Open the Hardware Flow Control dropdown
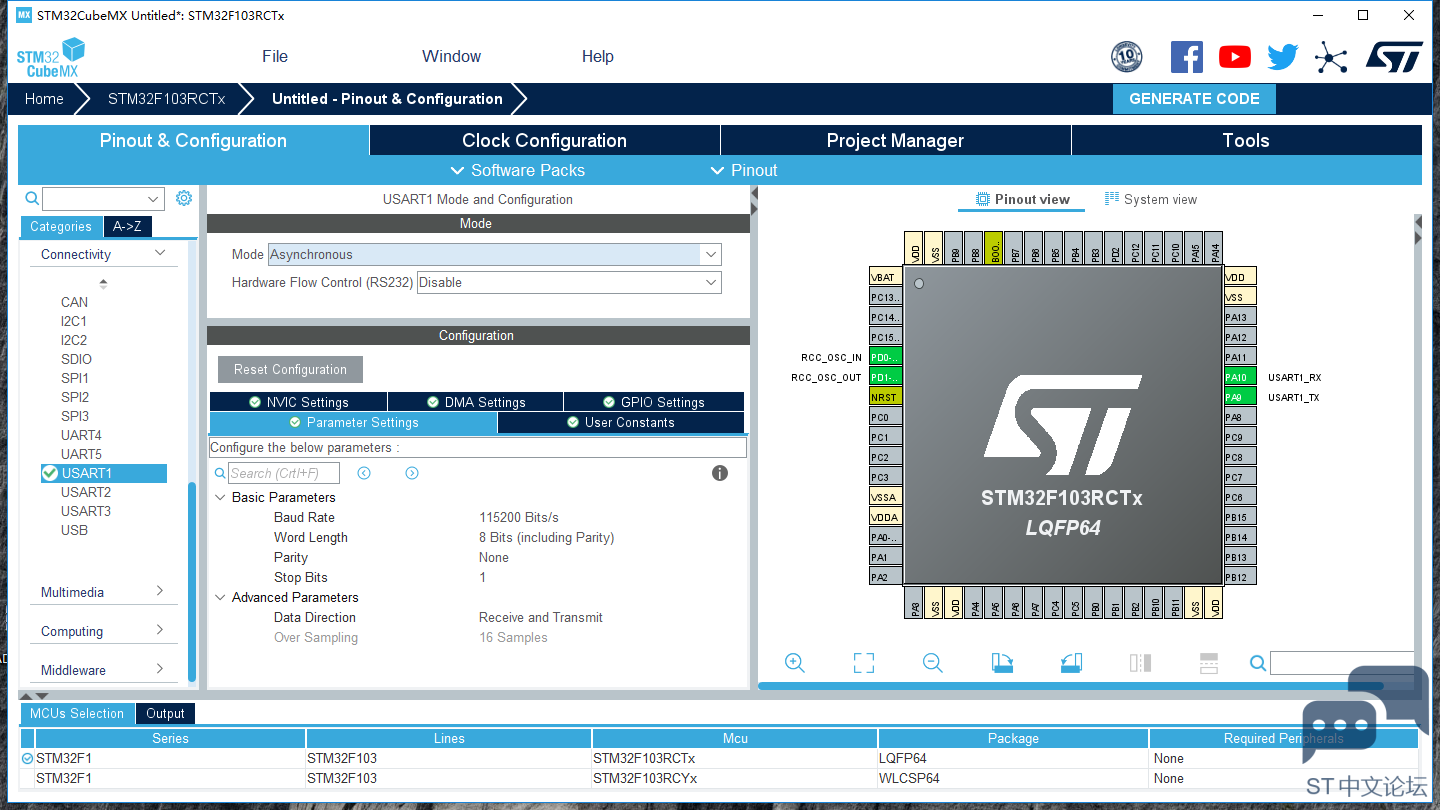This screenshot has width=1440, height=810. coord(568,283)
